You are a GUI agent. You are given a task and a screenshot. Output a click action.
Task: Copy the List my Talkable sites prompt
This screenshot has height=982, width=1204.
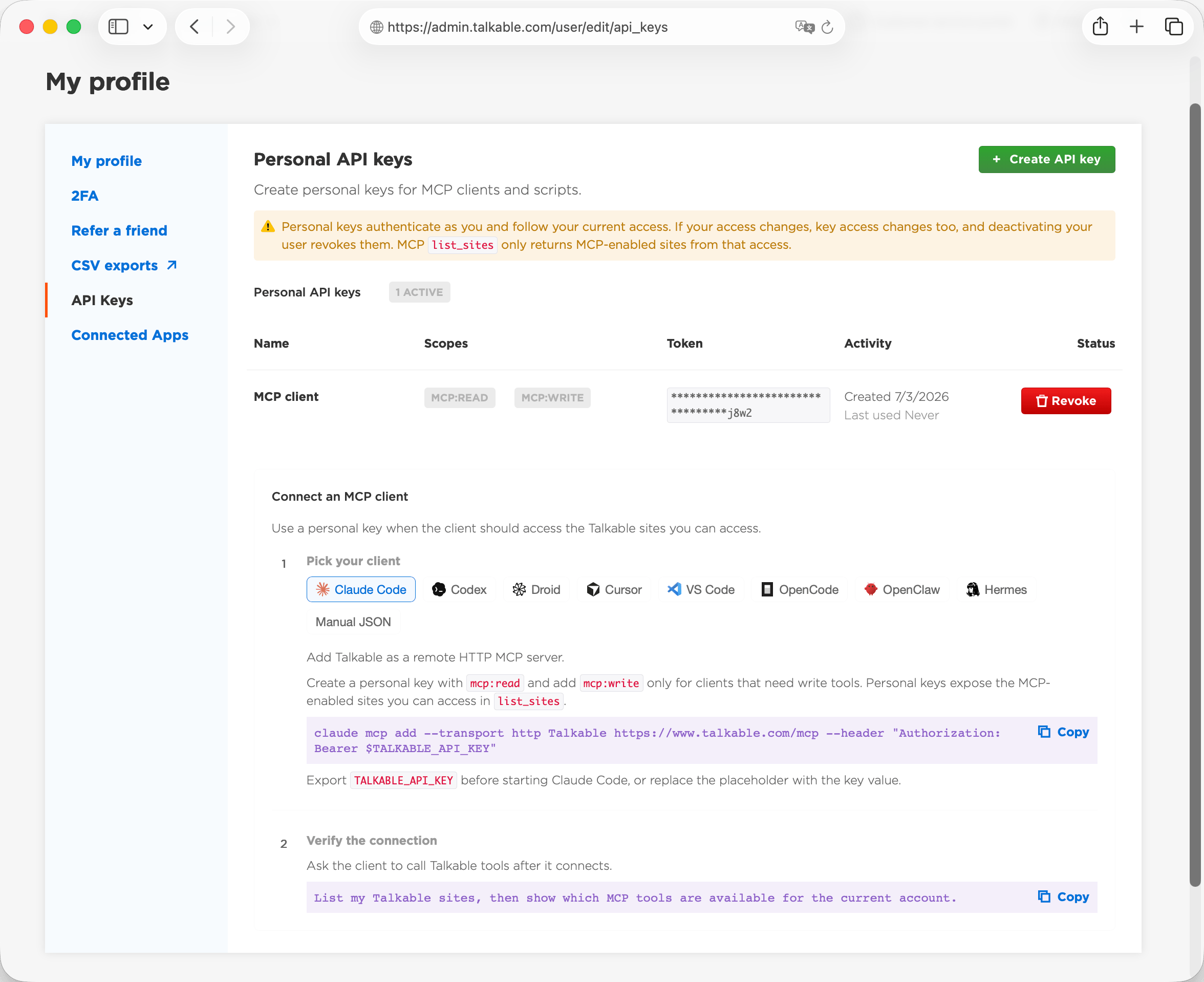point(1063,896)
